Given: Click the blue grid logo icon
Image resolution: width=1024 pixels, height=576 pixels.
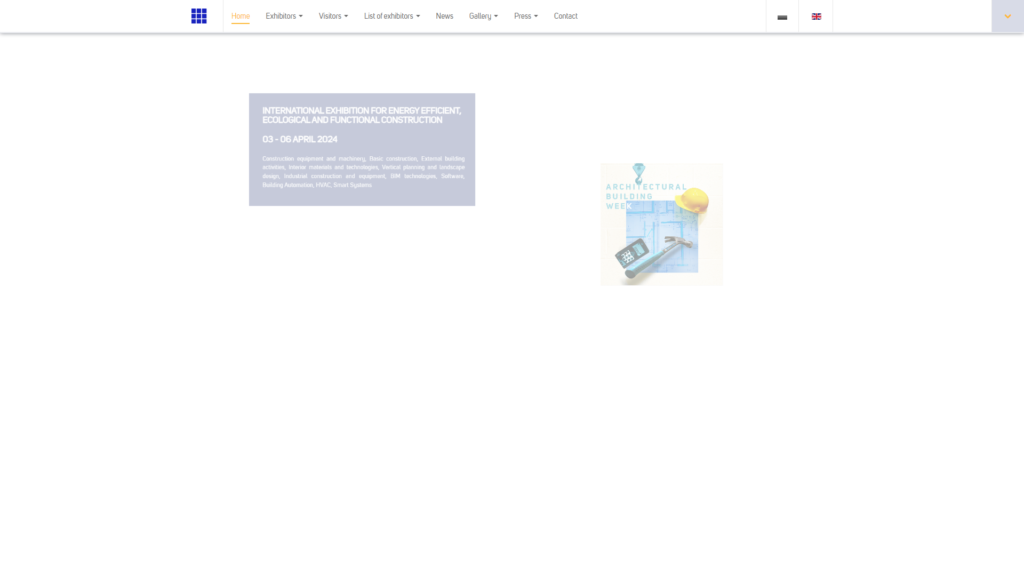Looking at the screenshot, I should 199,16.
